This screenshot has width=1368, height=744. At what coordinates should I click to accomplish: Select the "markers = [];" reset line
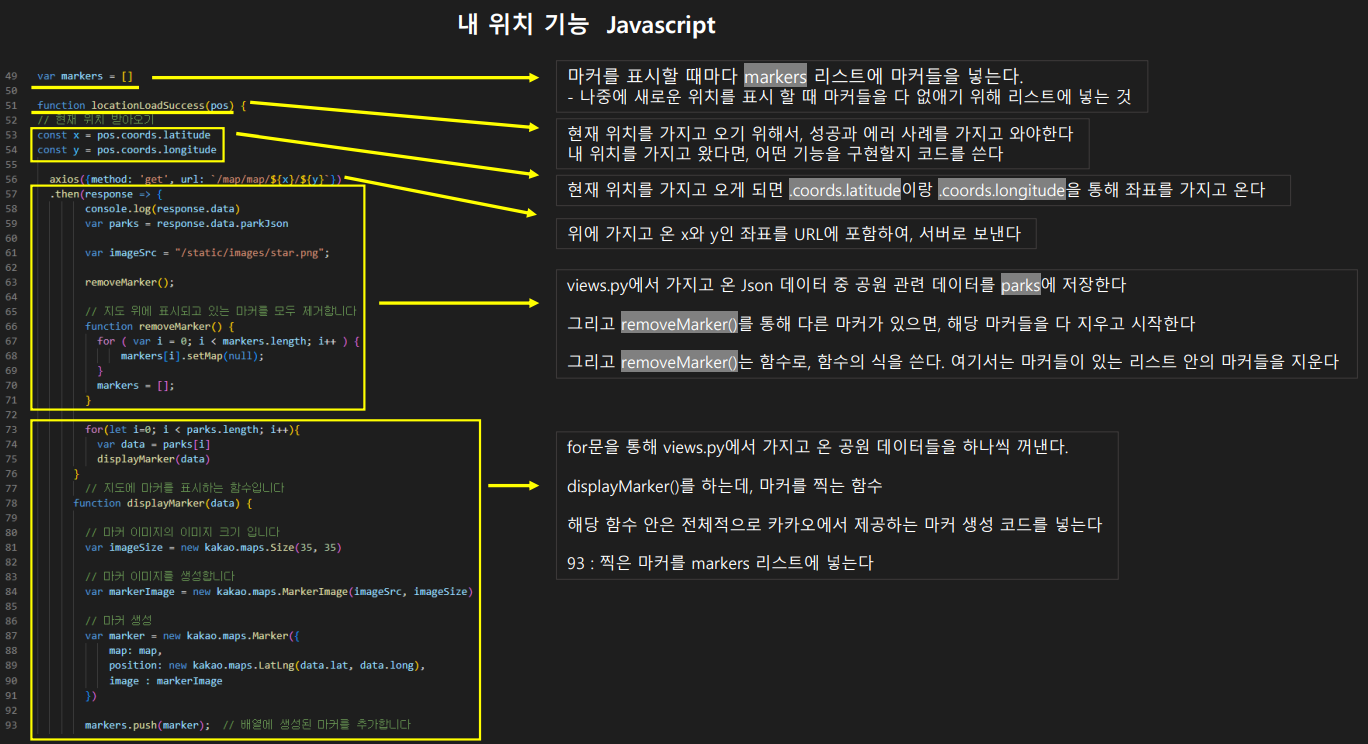pyautogui.click(x=136, y=385)
